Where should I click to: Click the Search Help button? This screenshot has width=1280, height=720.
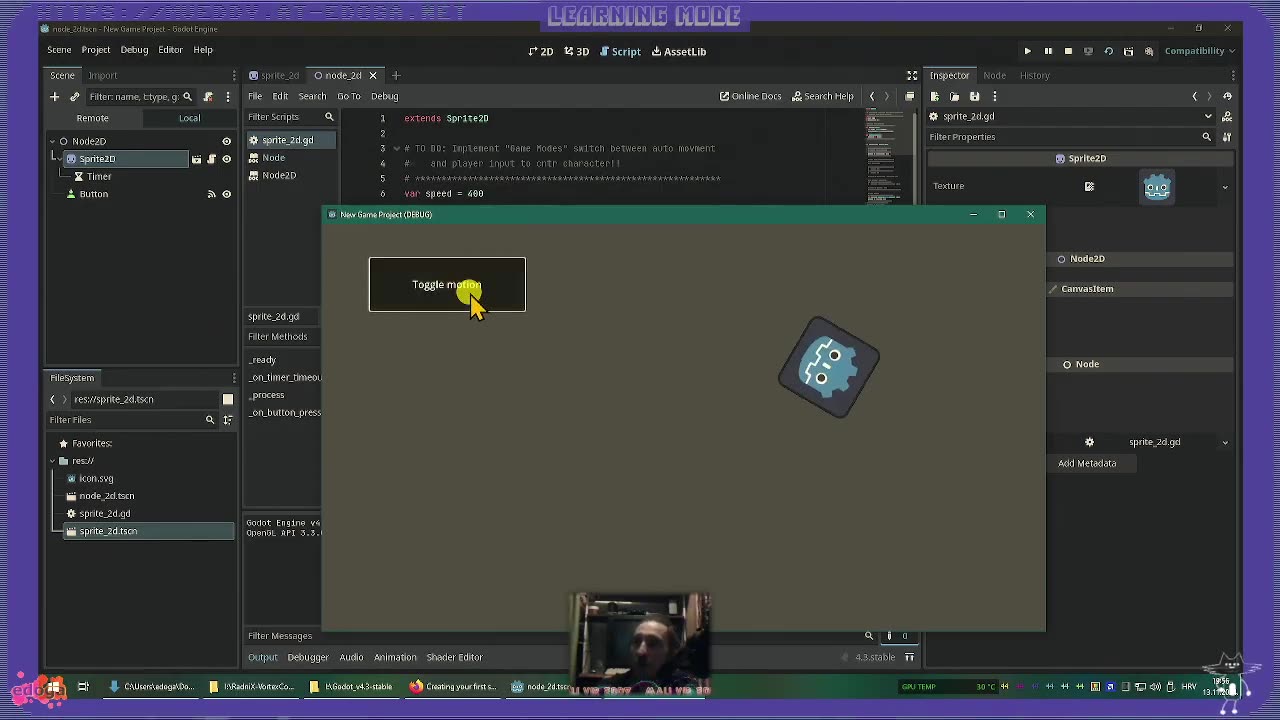tap(822, 96)
